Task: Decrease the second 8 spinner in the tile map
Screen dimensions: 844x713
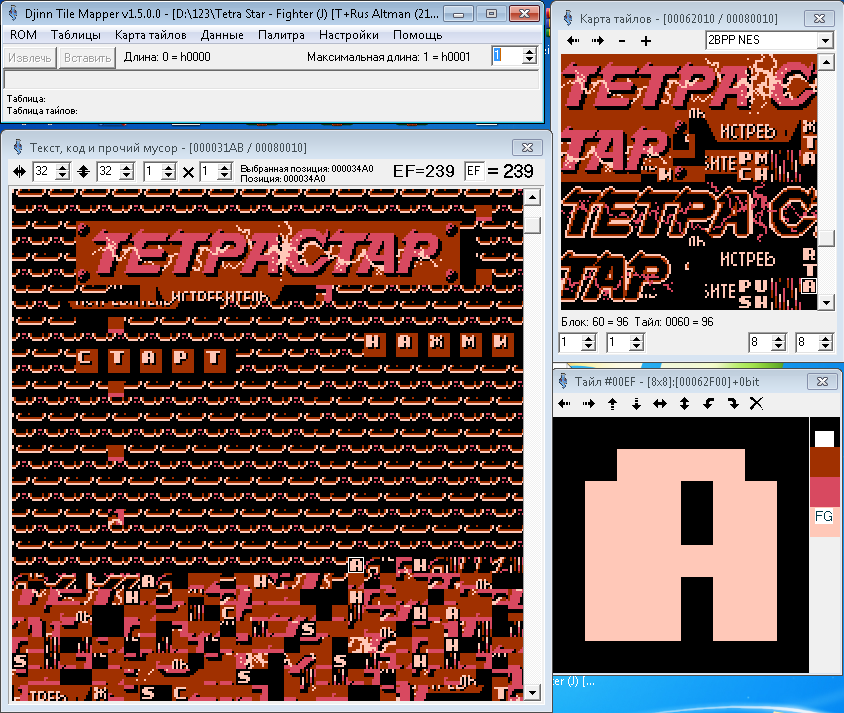Action: tap(825, 347)
